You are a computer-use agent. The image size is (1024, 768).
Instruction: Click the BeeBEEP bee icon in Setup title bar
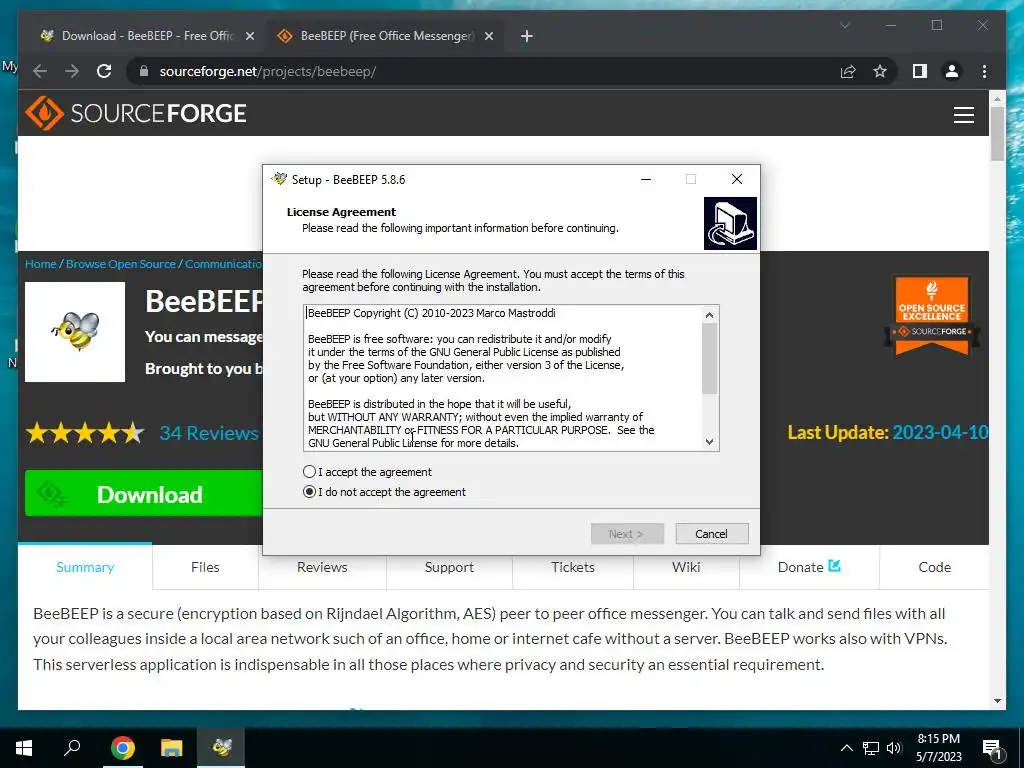pyautogui.click(x=279, y=179)
